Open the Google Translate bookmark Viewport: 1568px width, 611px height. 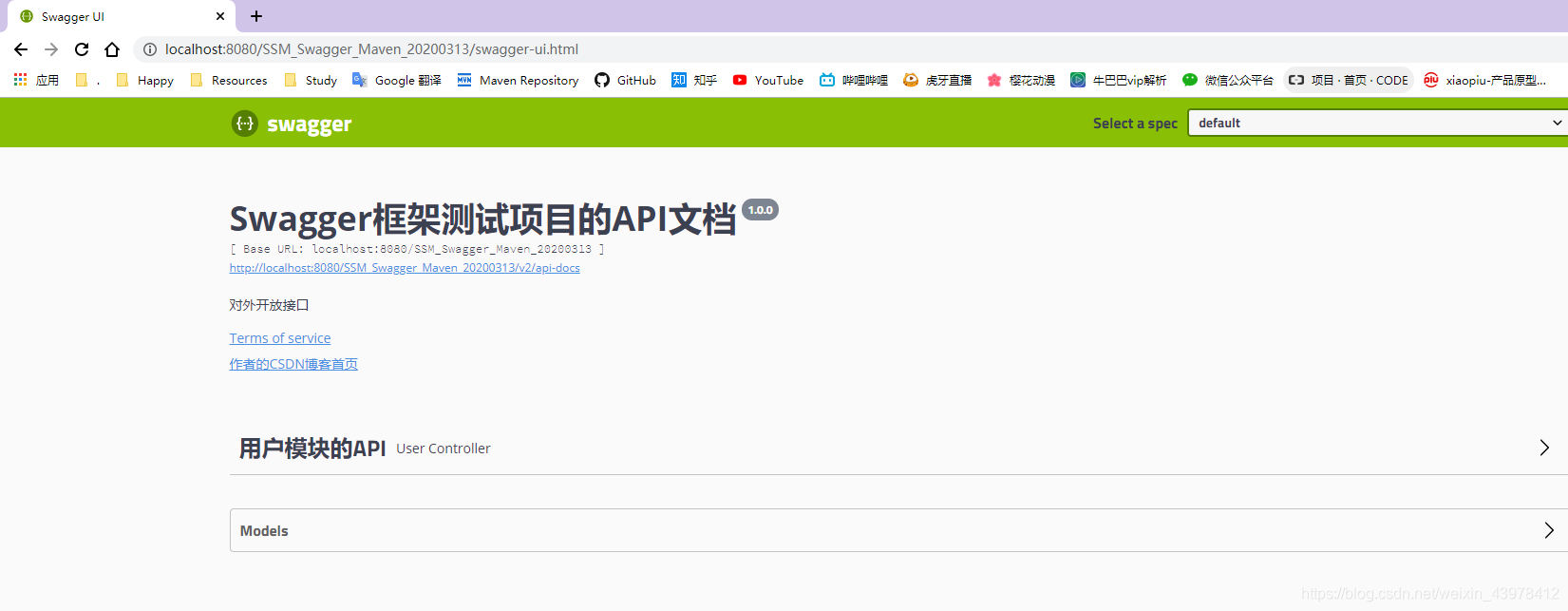pos(397,80)
